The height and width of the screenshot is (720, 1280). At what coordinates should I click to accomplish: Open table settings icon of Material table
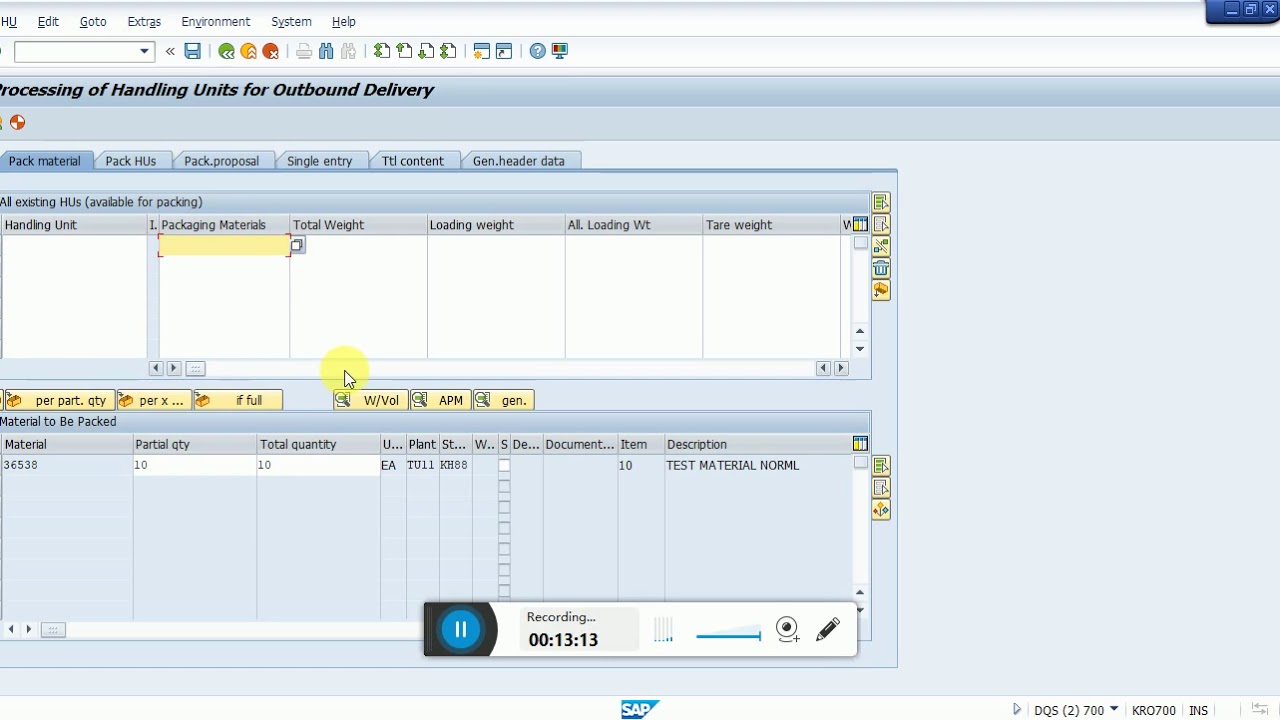click(860, 444)
